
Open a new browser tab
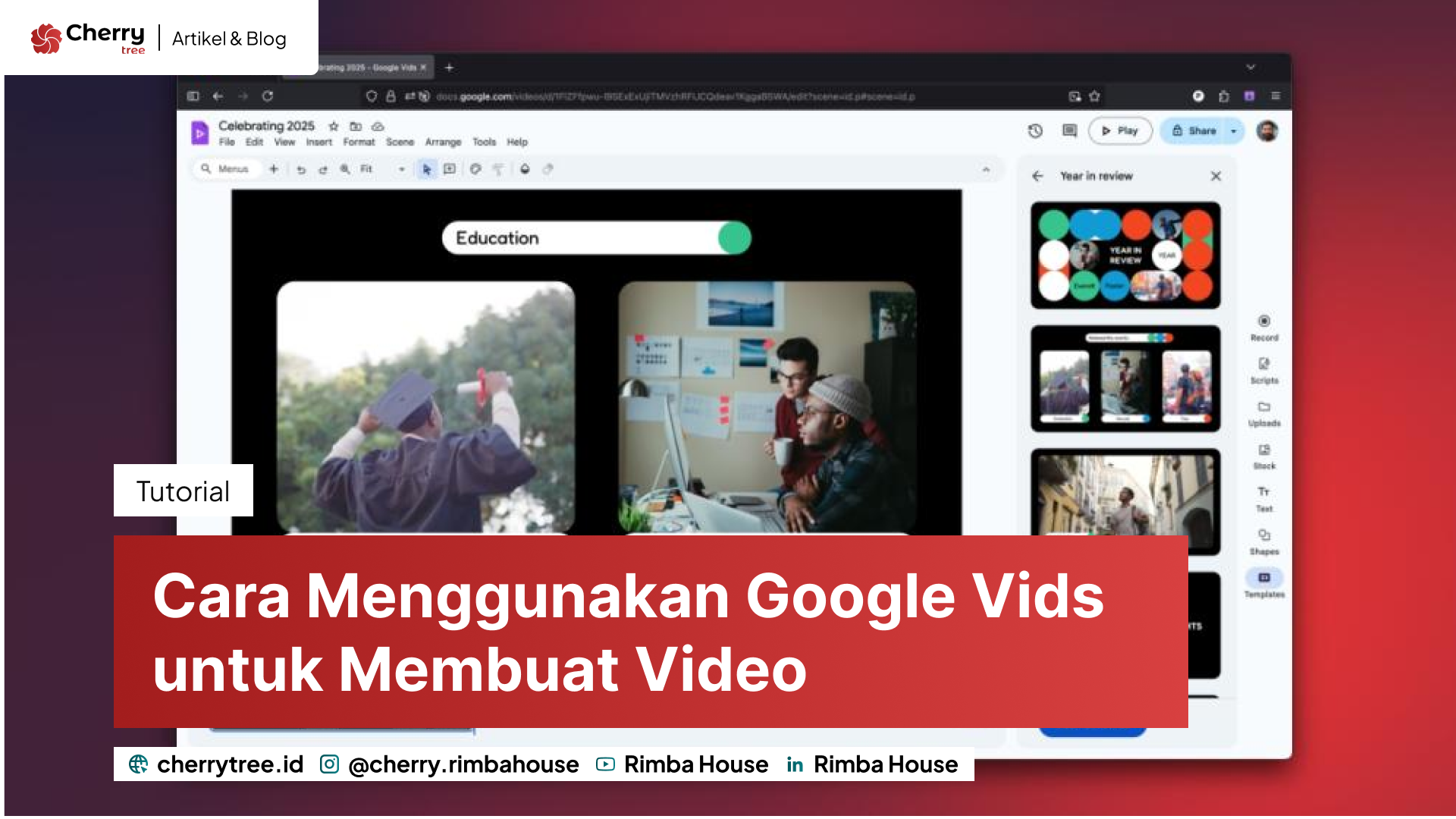pos(449,67)
